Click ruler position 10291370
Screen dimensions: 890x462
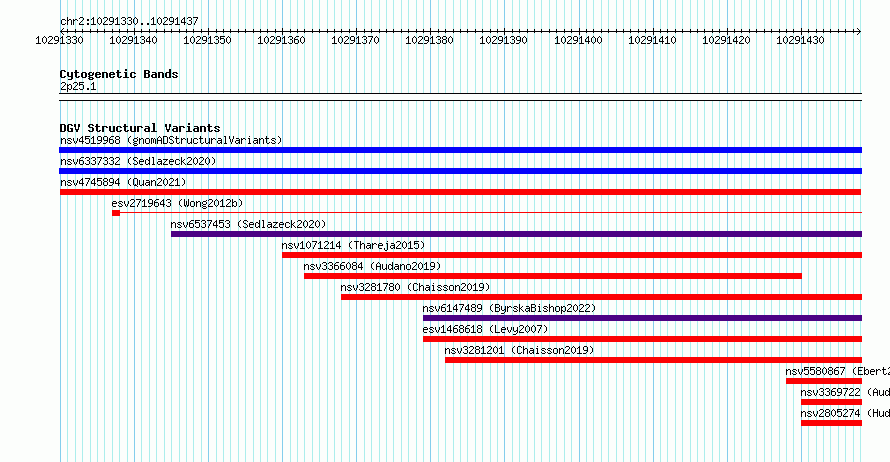(x=355, y=40)
